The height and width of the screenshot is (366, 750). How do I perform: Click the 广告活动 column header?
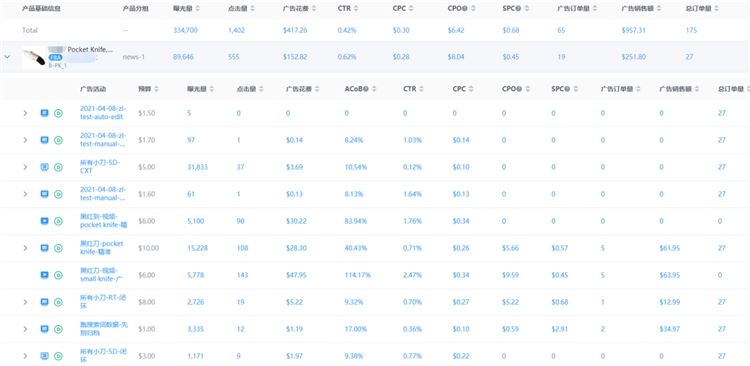click(x=93, y=89)
